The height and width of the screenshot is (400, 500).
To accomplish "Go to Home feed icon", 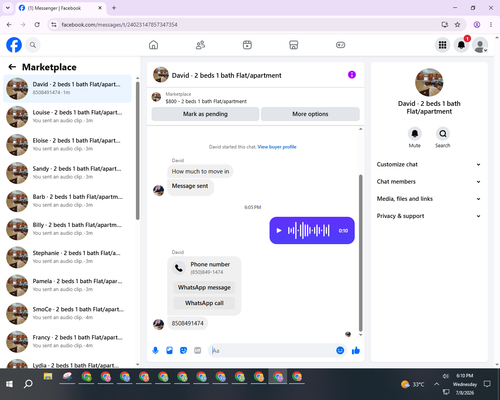I will click(153, 45).
